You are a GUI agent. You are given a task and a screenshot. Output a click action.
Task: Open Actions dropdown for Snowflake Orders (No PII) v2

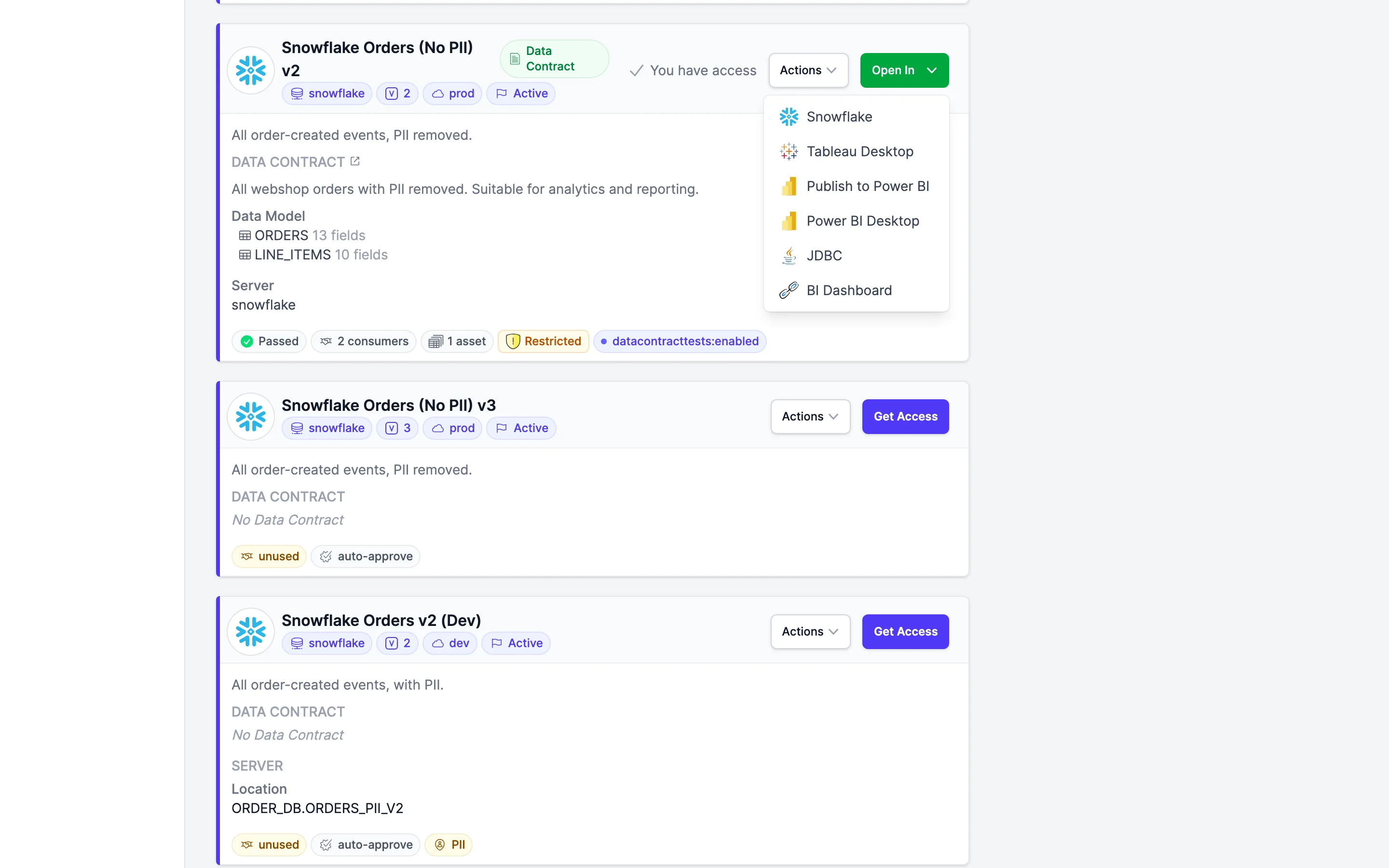coord(808,70)
